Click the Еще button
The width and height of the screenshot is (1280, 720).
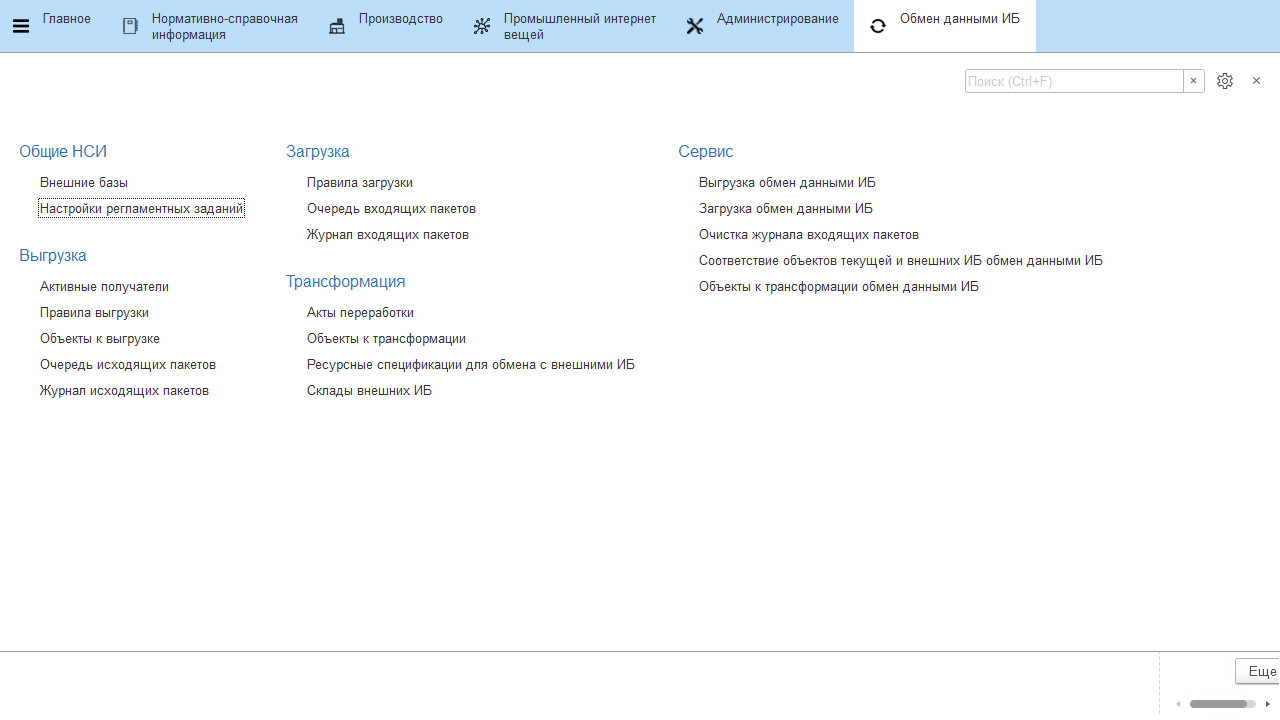click(1260, 671)
